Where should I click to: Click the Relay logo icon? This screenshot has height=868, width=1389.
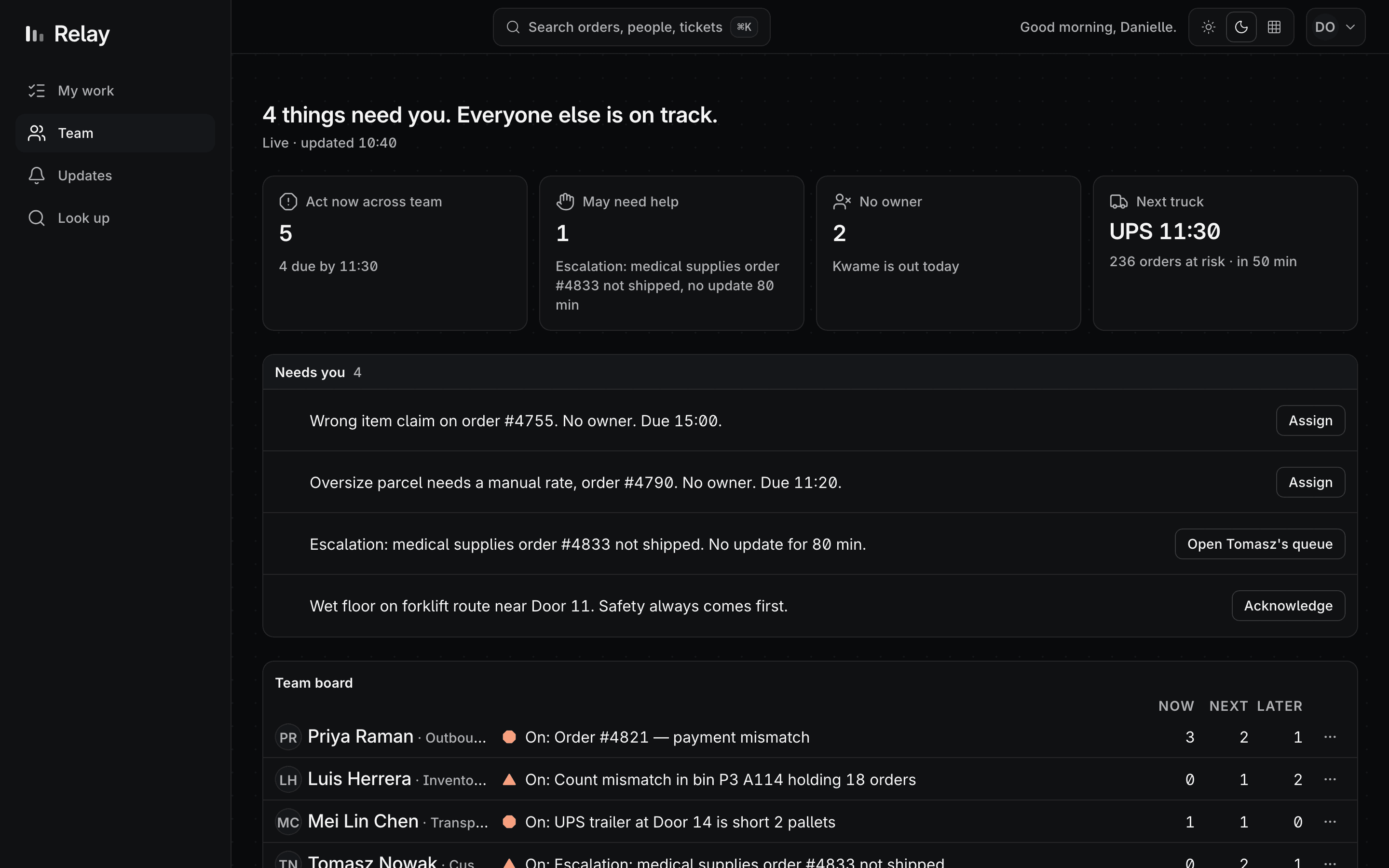tap(34, 34)
